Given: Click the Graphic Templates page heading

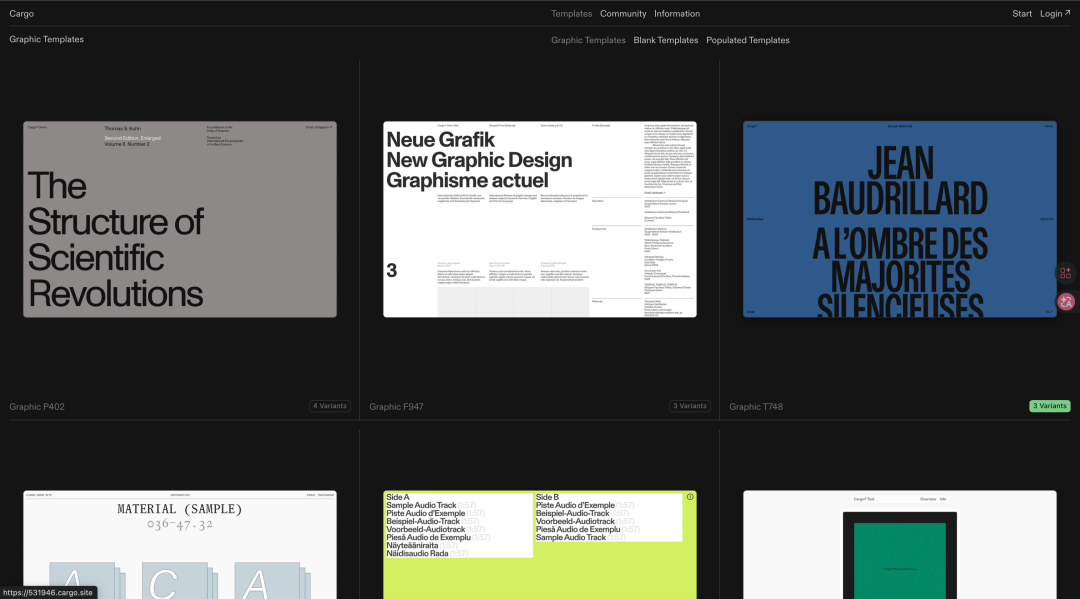Looking at the screenshot, I should [46, 39].
